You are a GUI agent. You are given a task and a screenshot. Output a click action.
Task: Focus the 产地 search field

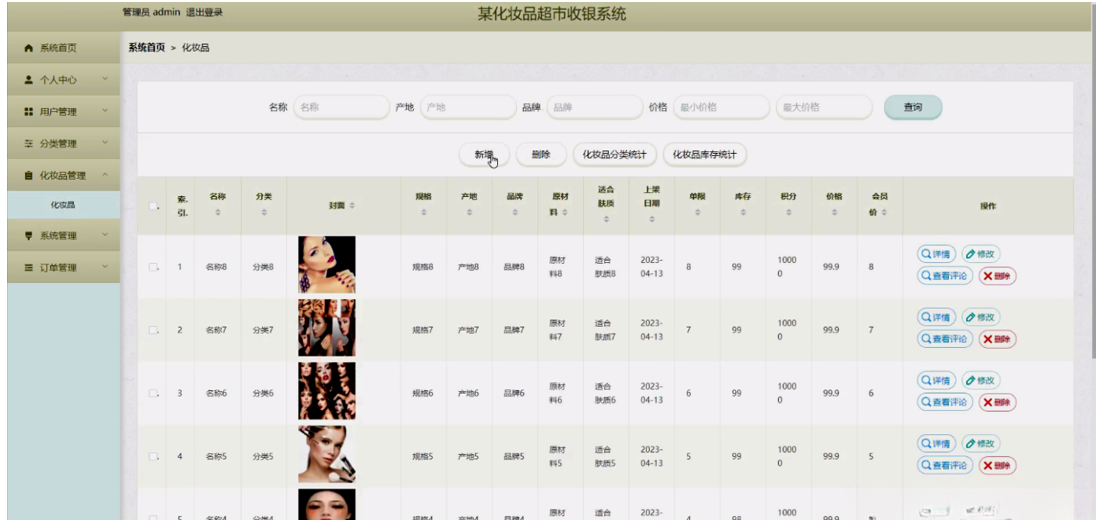pos(468,108)
